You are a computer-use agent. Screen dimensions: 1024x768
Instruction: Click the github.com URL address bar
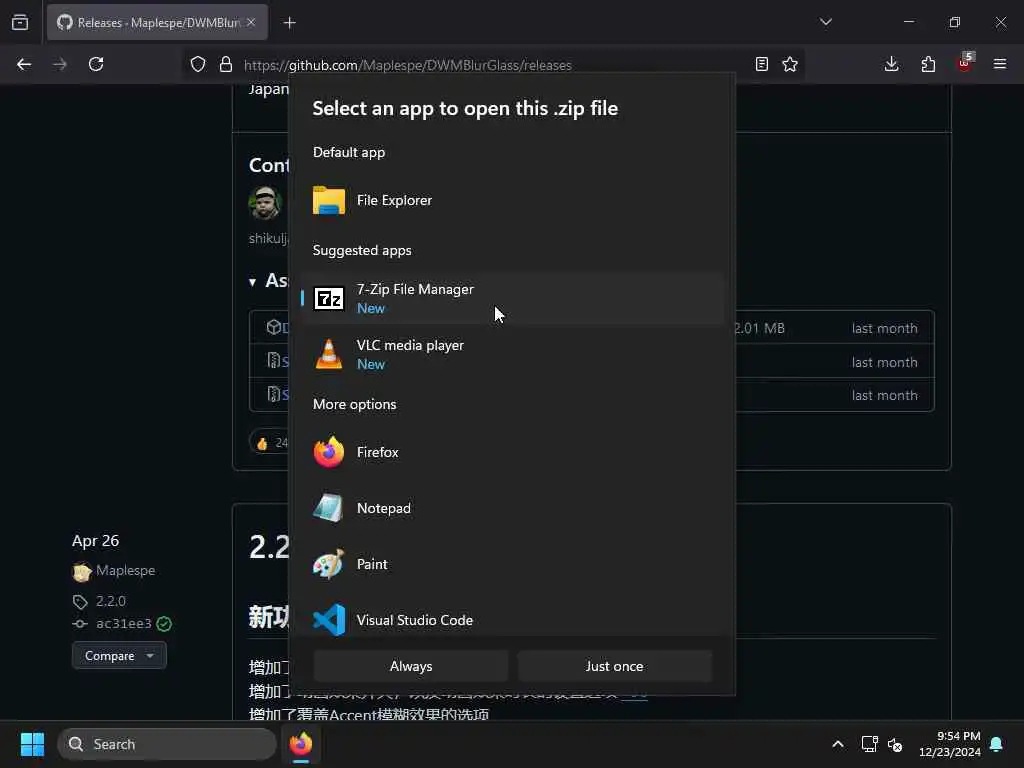point(493,65)
